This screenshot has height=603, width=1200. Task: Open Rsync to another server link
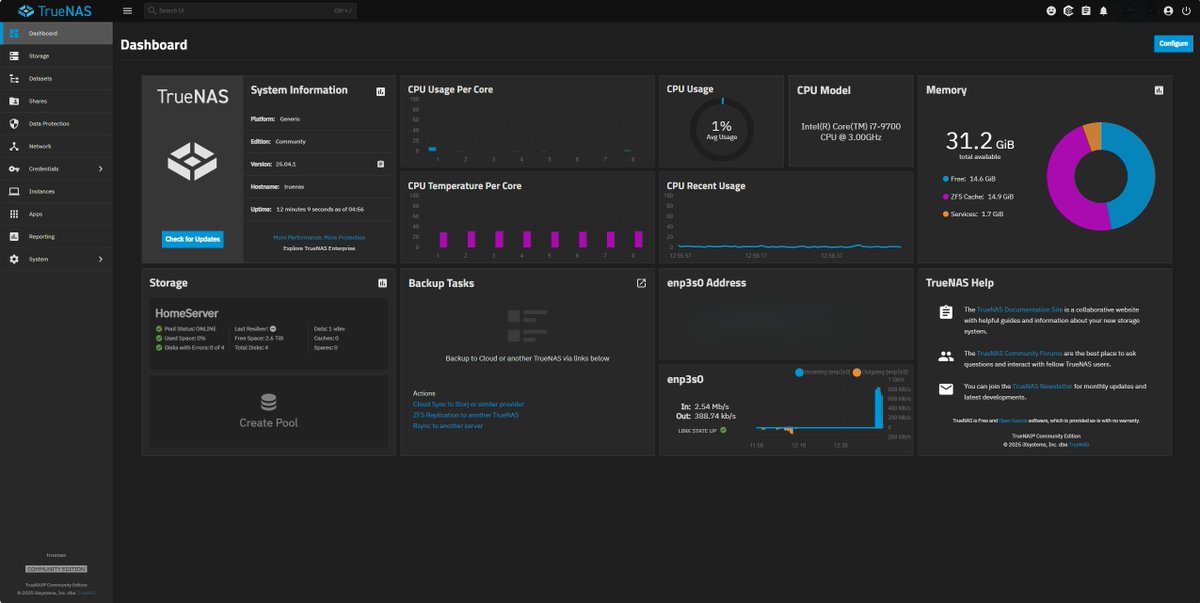coord(448,426)
